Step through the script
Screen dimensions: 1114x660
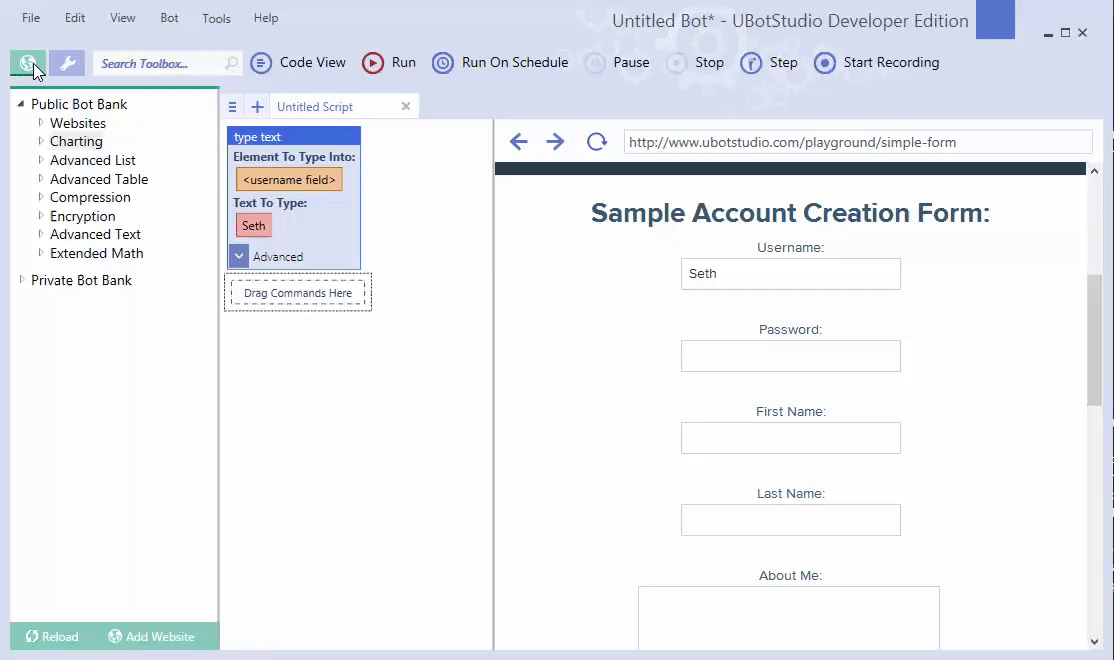pos(769,63)
